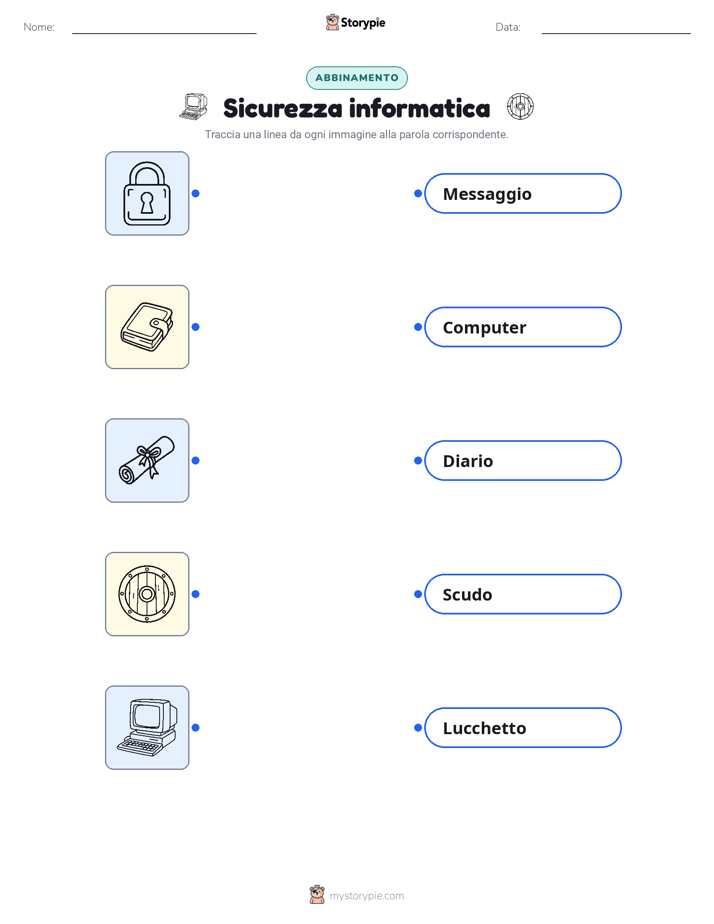Choose the Scudo word box

523,594
